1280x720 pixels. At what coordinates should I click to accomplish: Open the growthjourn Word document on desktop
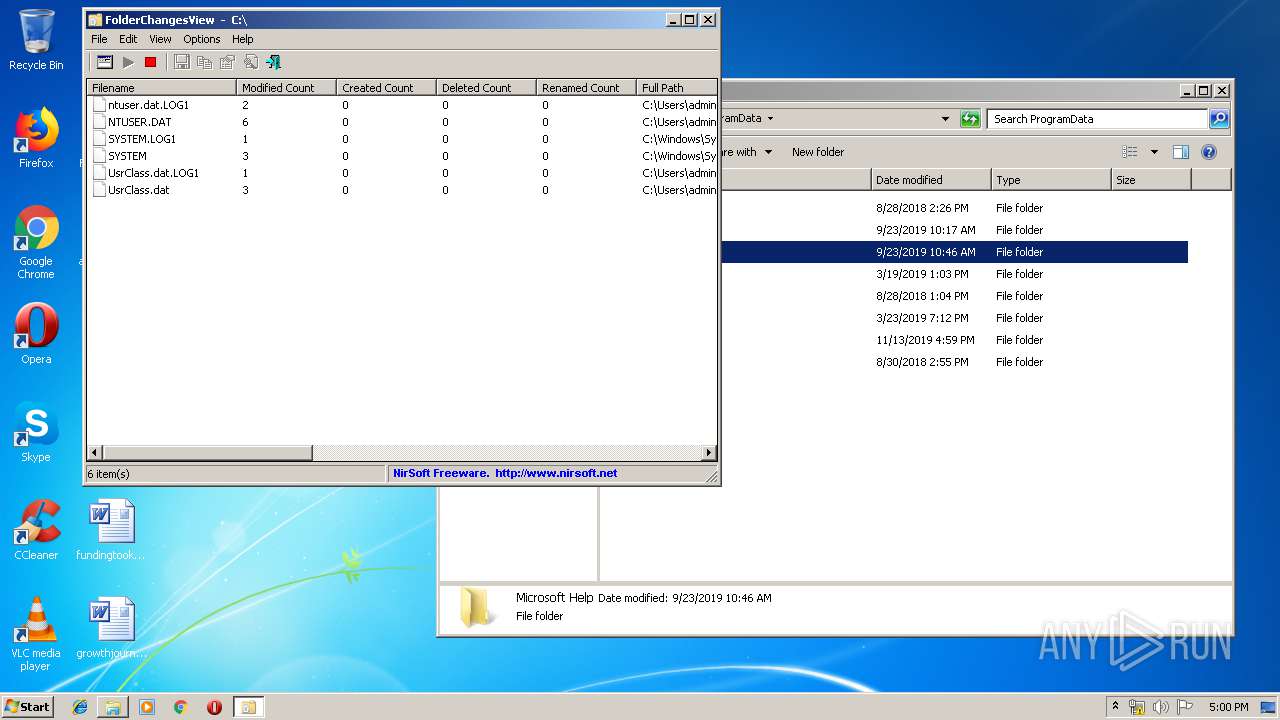pos(110,628)
